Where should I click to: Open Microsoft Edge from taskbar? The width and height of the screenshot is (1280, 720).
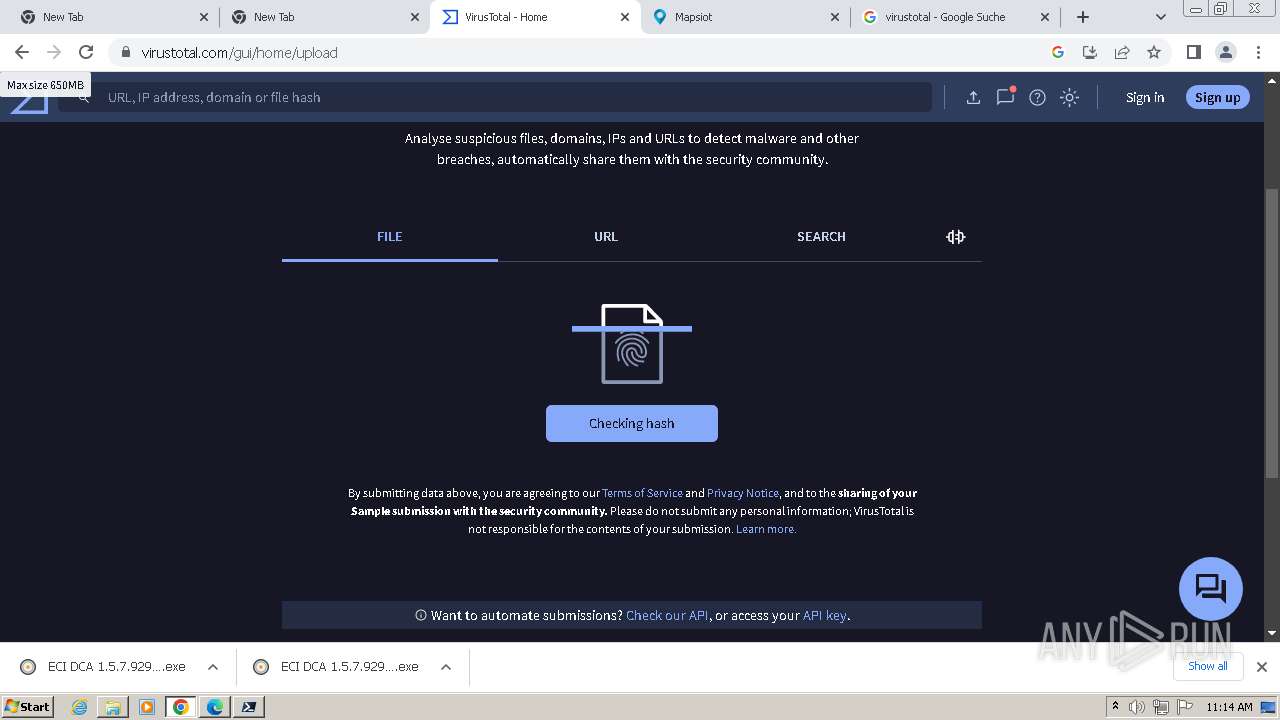click(215, 707)
